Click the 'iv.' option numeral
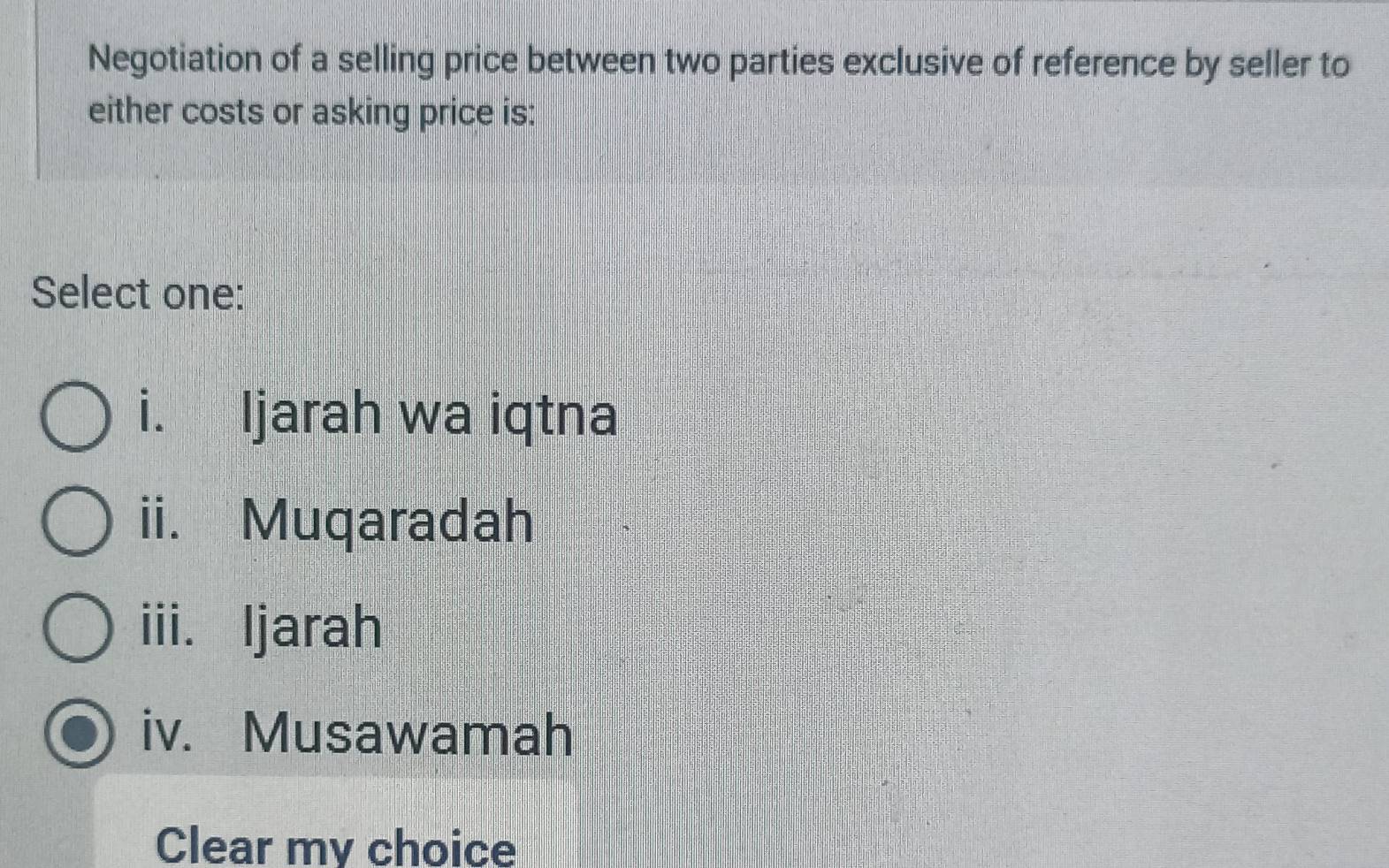 tap(167, 733)
